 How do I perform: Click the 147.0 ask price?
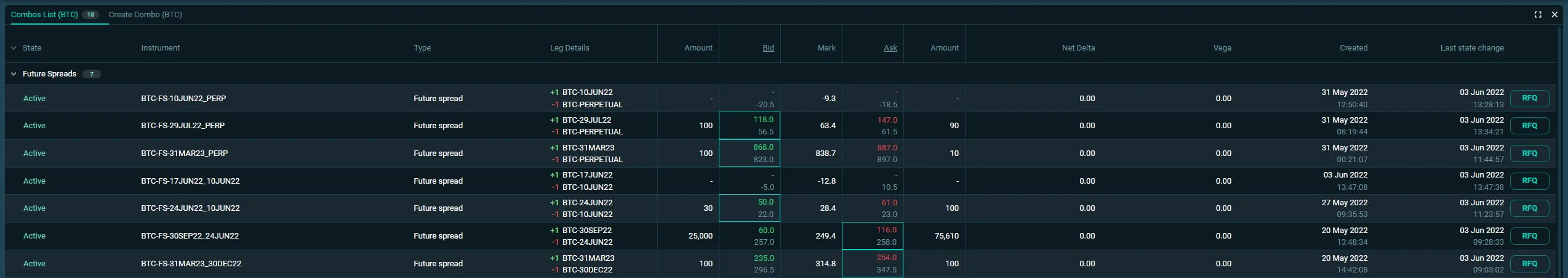point(887,120)
